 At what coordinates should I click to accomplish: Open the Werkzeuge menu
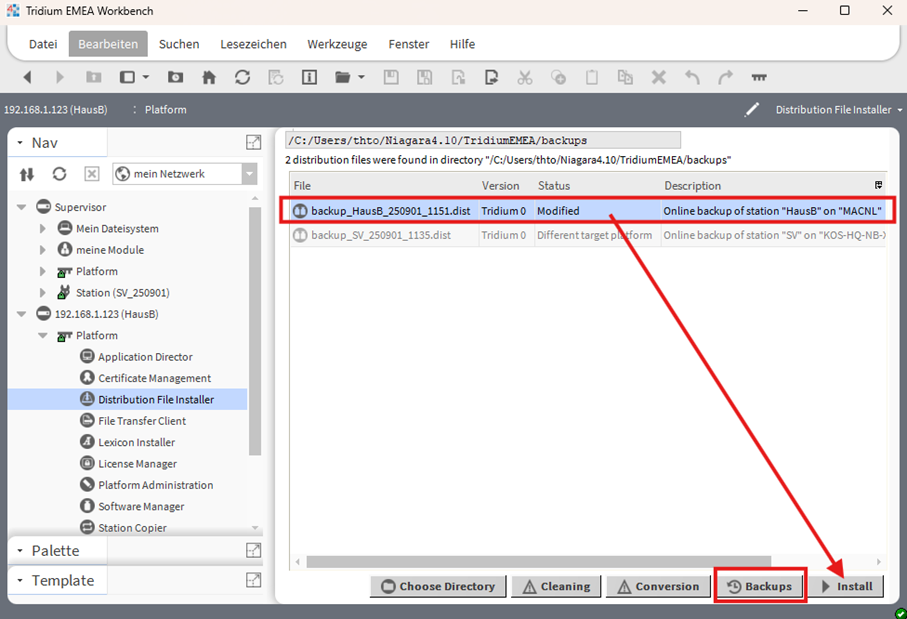(337, 44)
